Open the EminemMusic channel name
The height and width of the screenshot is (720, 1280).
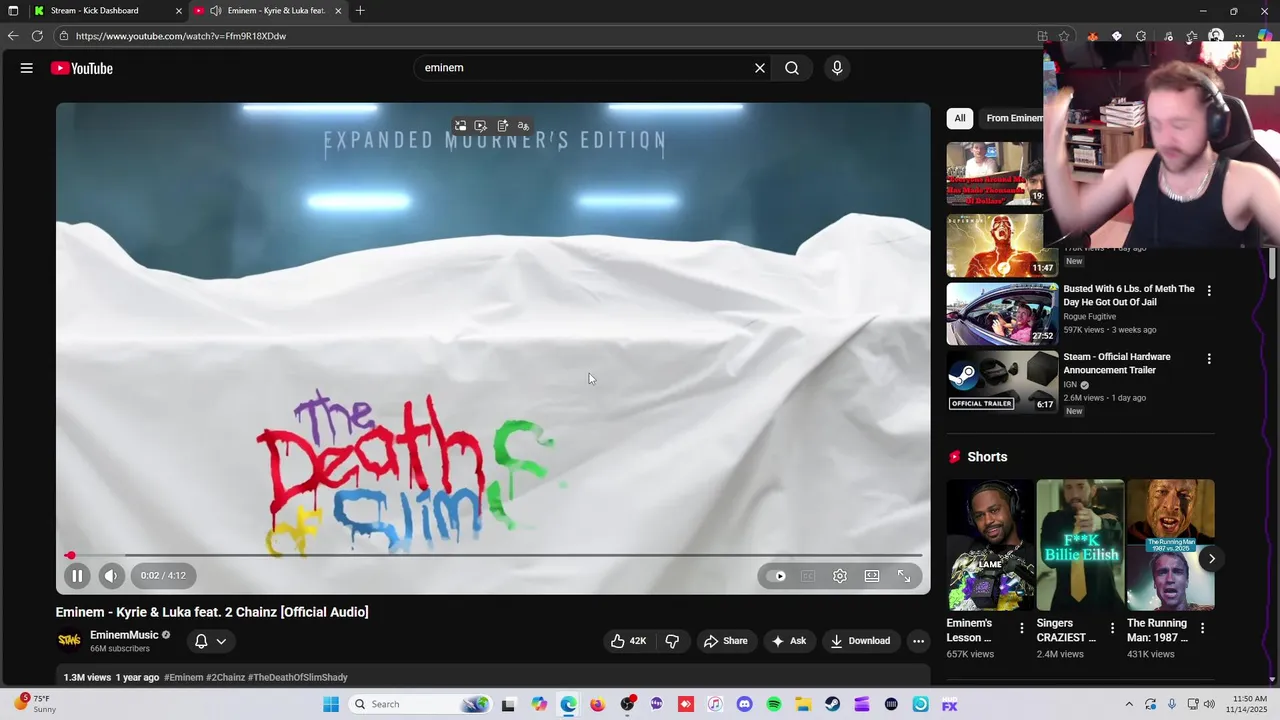(x=124, y=635)
